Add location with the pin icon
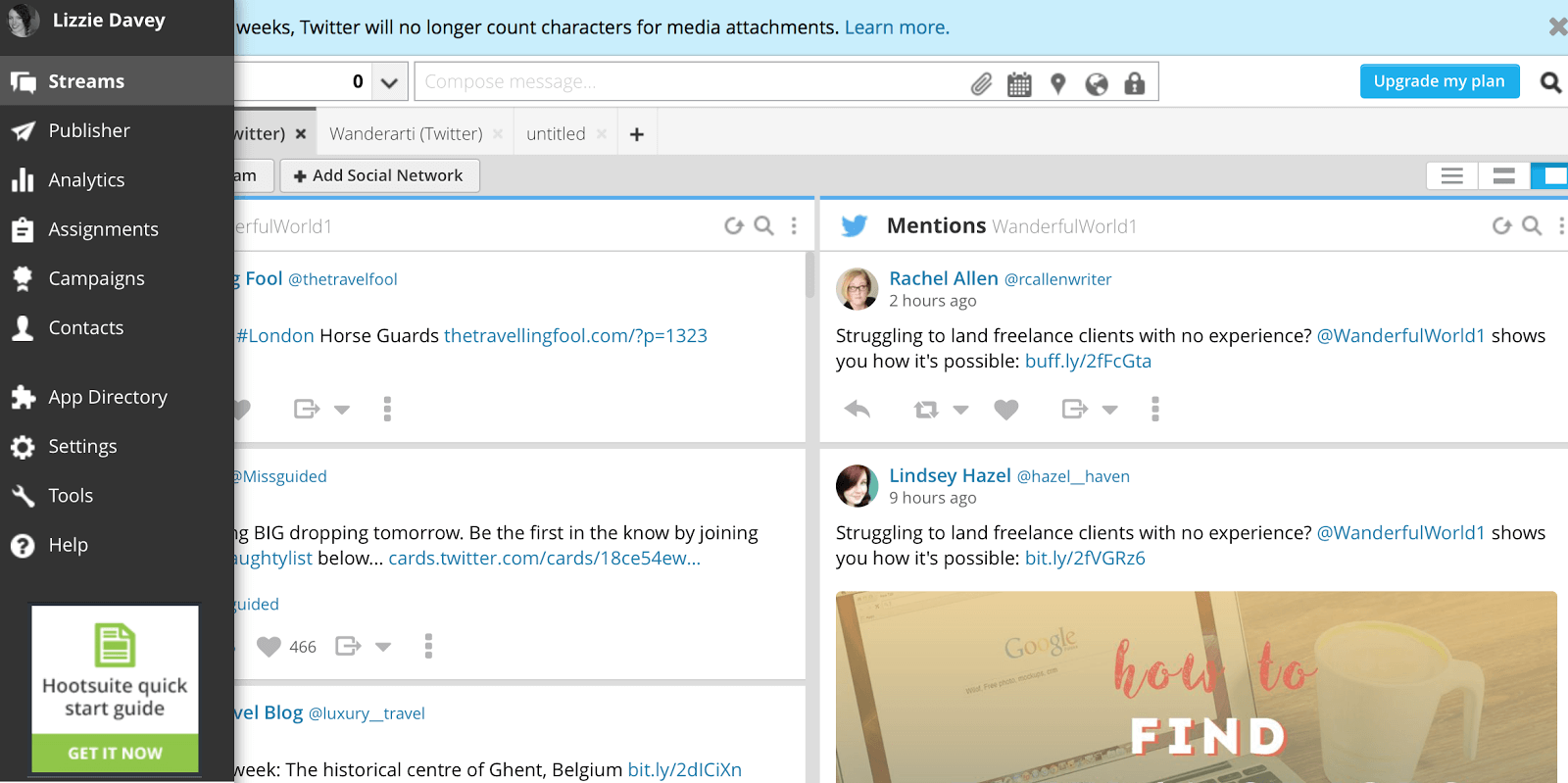 pos(1057,84)
